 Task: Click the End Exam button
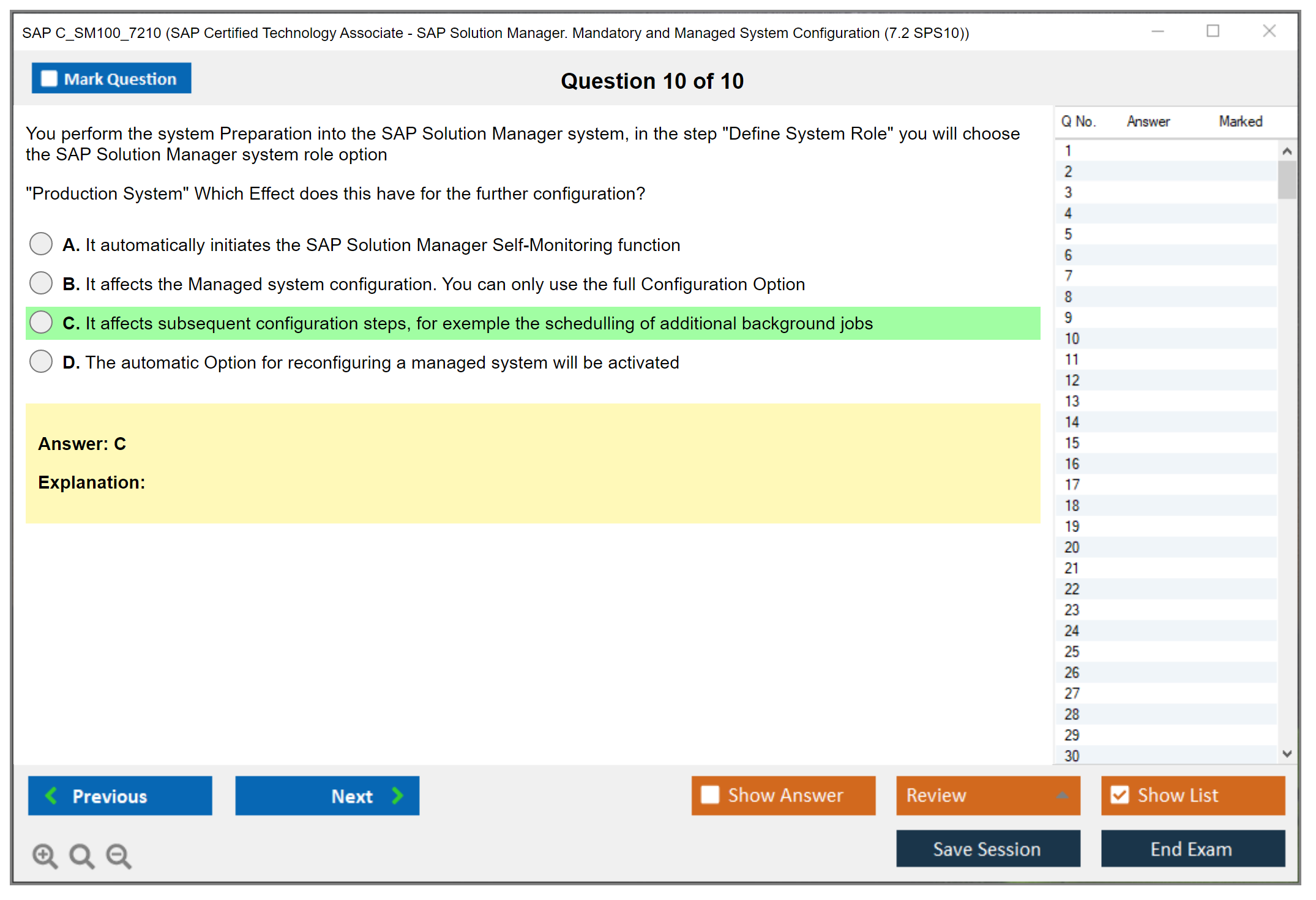pyautogui.click(x=1192, y=849)
